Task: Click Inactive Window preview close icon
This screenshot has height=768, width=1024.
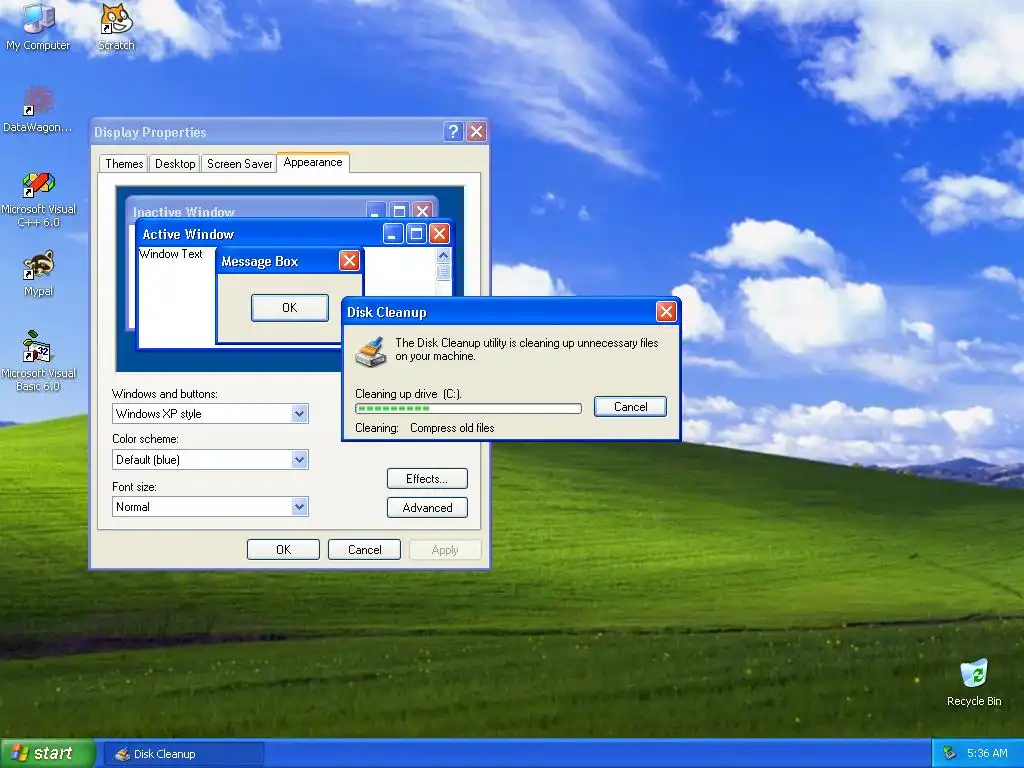Action: click(x=423, y=210)
